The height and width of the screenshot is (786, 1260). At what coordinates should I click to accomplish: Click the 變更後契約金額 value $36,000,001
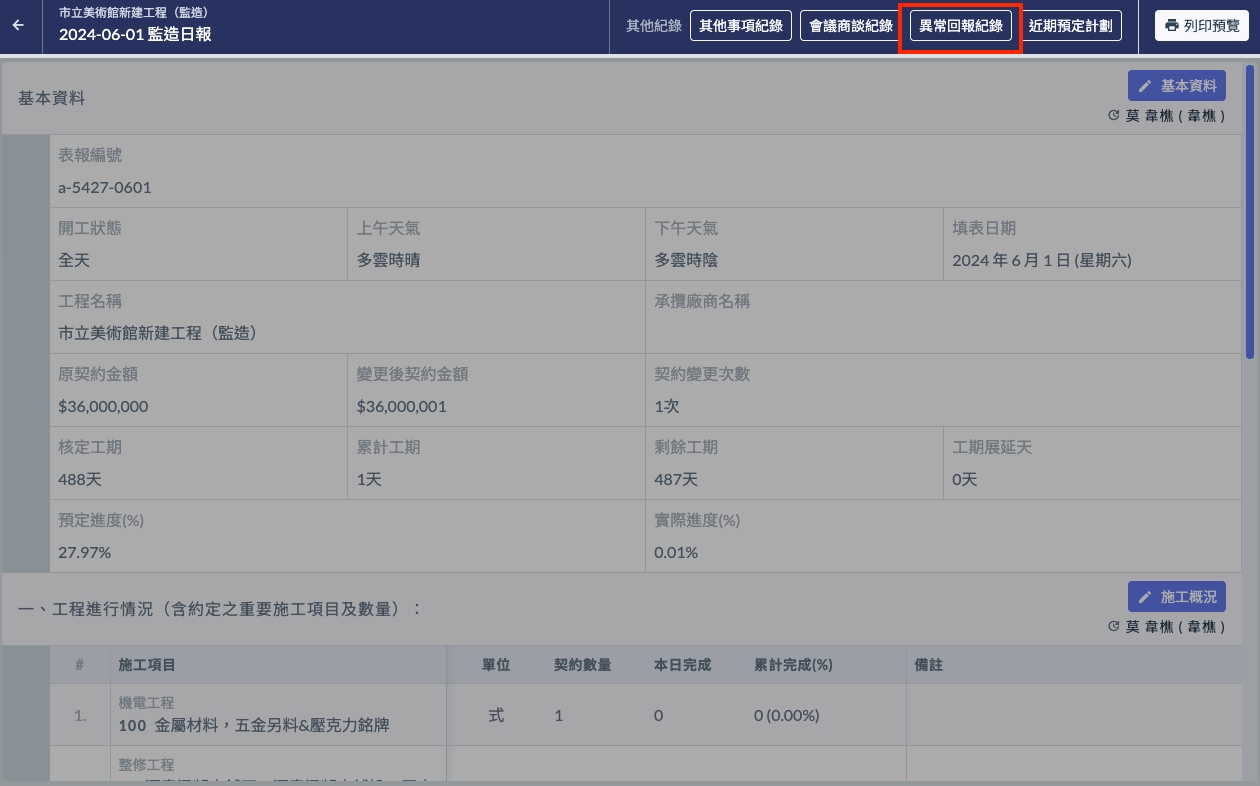click(401, 406)
